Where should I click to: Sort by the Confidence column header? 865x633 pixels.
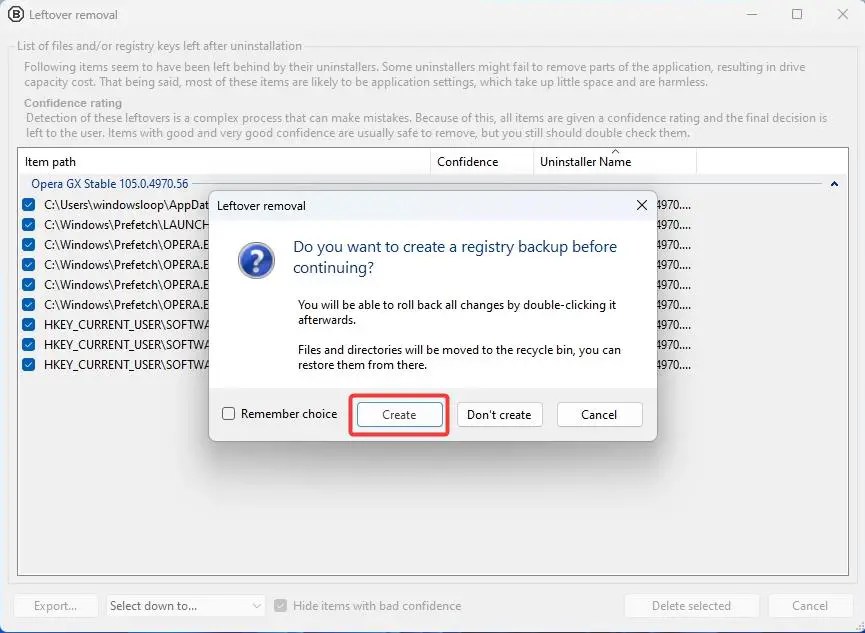pos(482,162)
